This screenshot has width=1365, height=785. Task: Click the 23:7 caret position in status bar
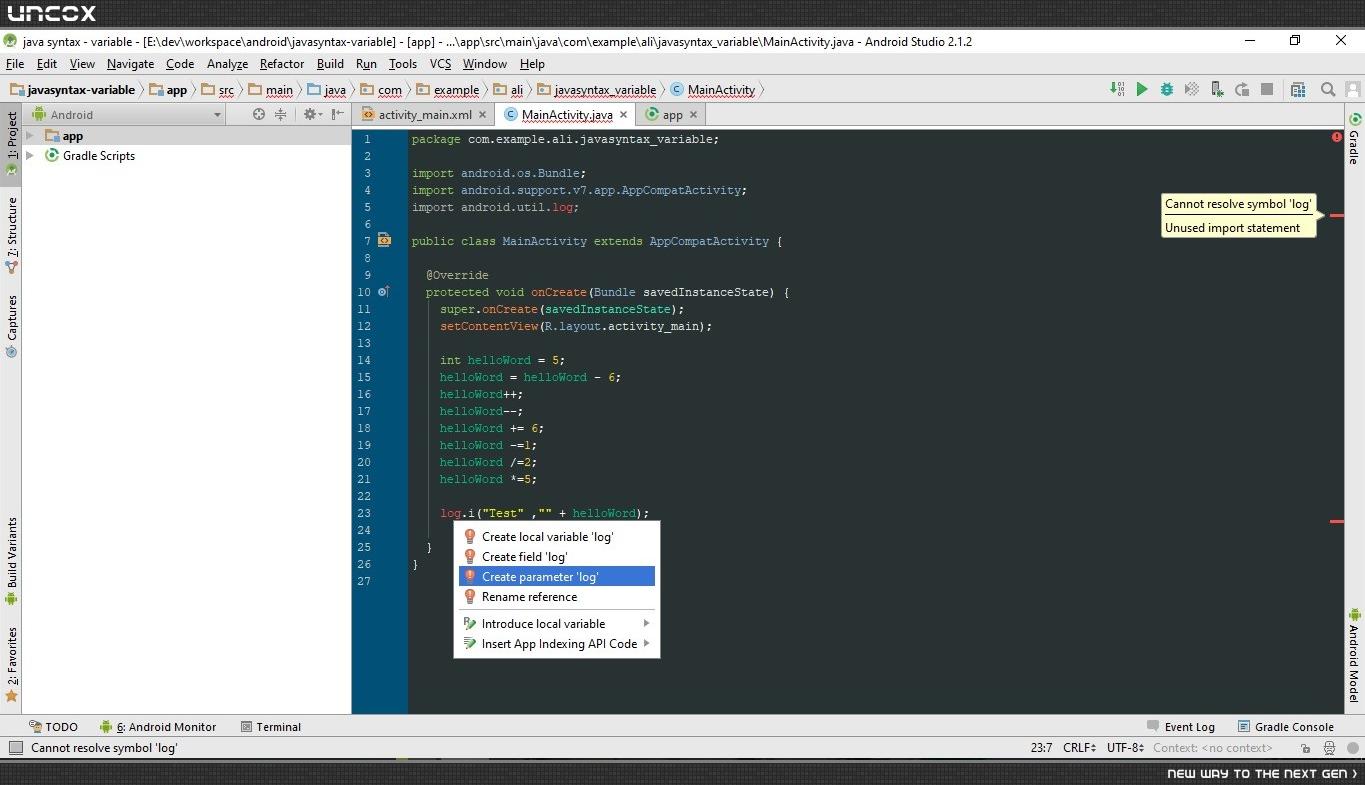click(1041, 748)
